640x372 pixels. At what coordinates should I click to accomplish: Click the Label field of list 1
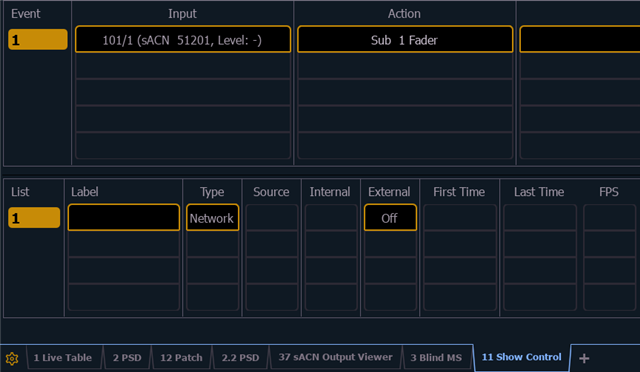124,218
